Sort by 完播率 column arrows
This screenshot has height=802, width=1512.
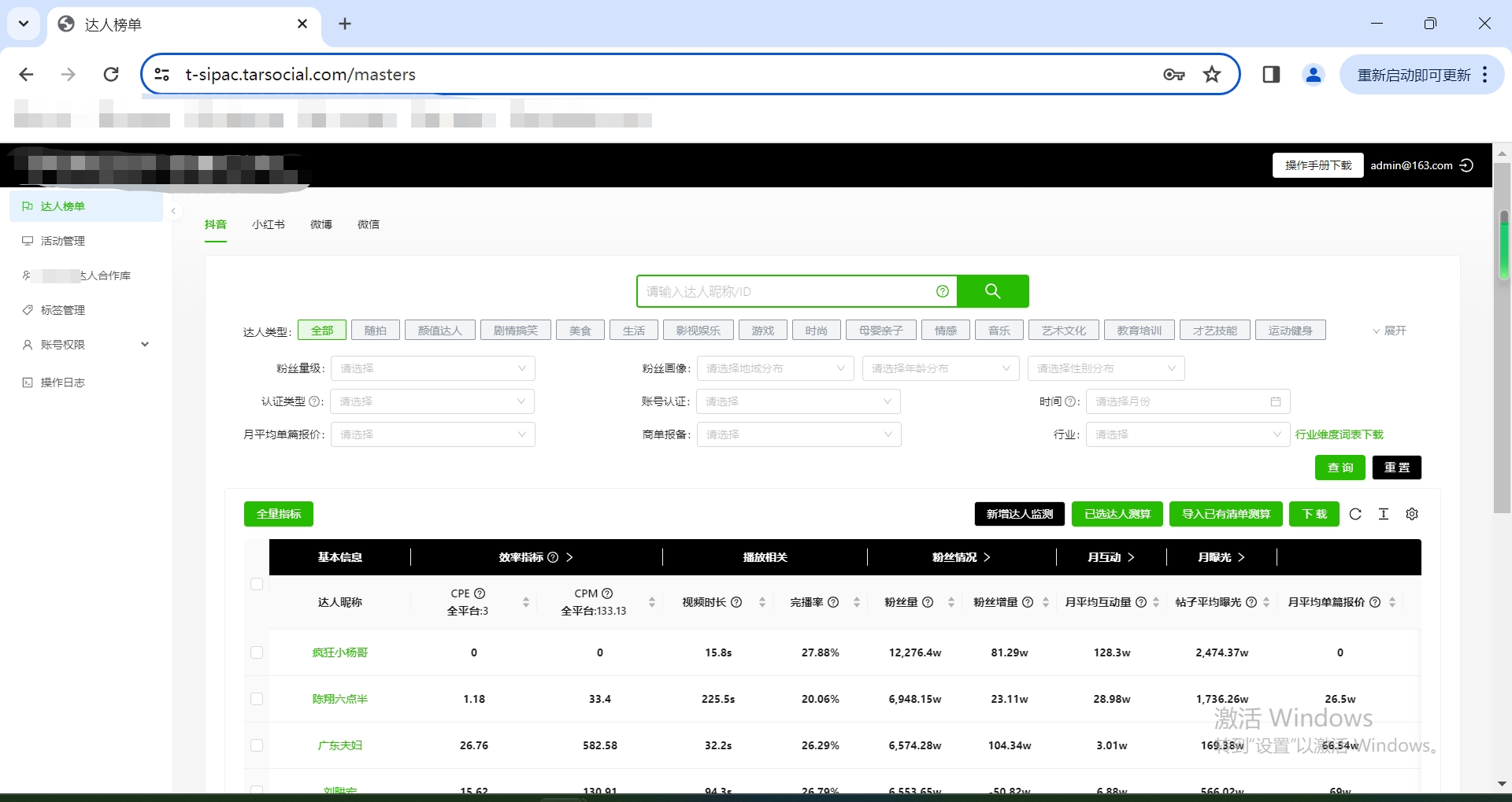[857, 602]
